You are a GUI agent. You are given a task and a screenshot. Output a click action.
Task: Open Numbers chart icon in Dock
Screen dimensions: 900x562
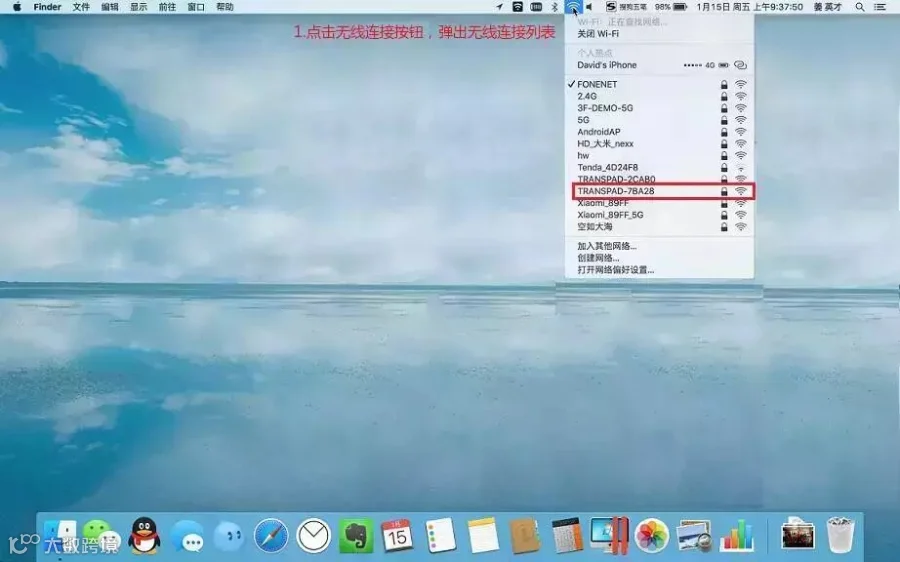(737, 536)
